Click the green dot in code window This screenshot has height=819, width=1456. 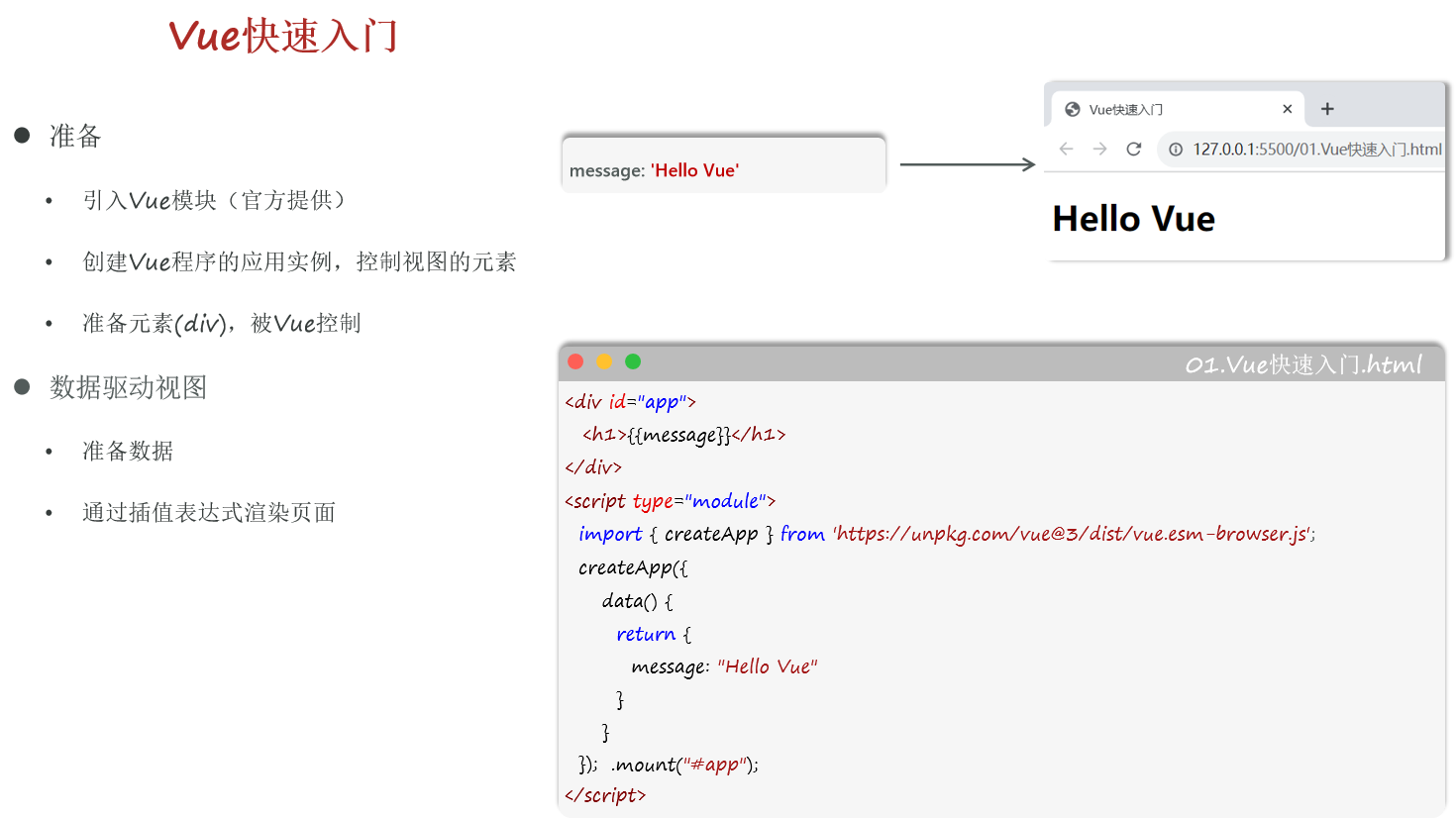pos(633,361)
